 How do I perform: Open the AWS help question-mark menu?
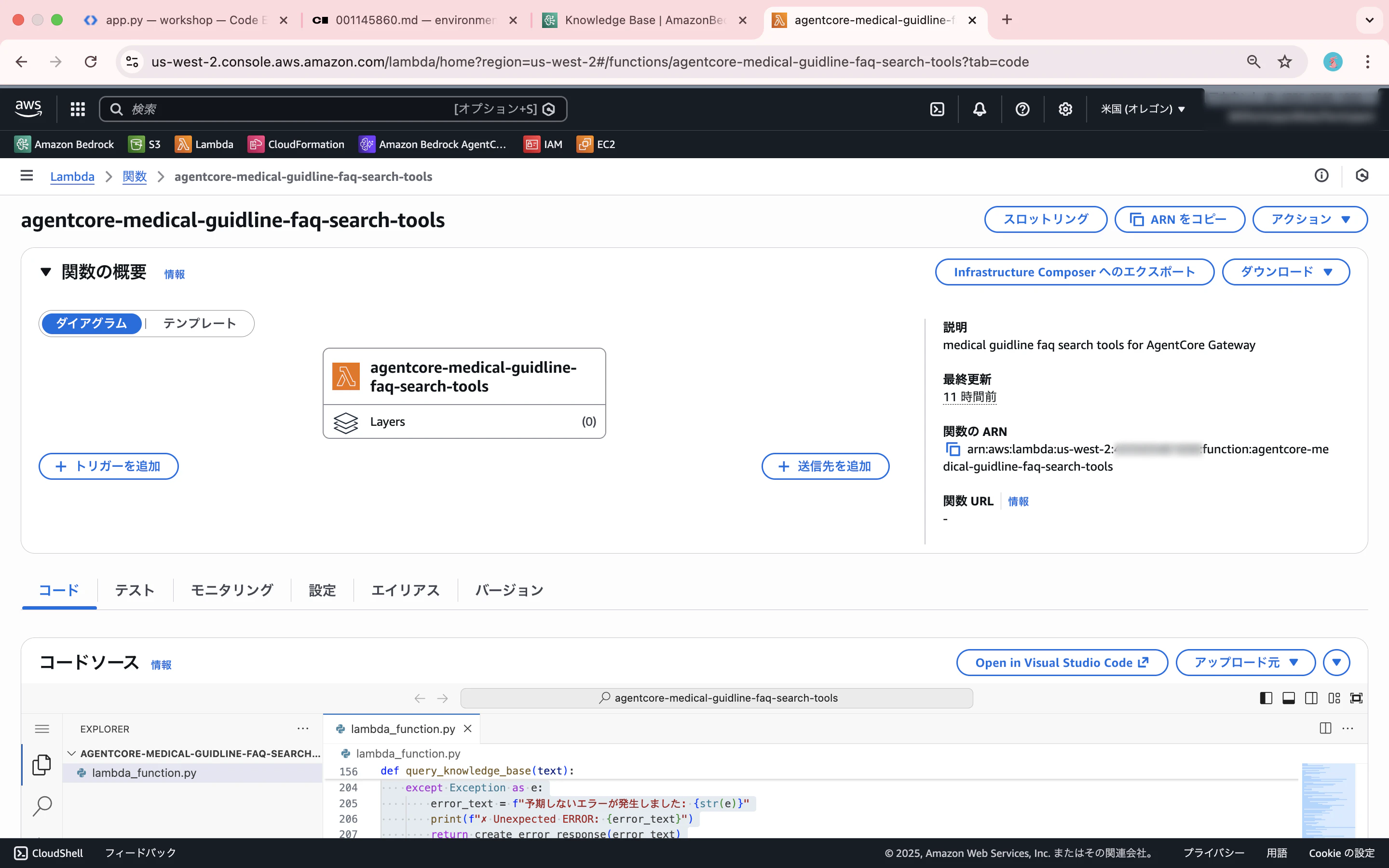(x=1022, y=109)
